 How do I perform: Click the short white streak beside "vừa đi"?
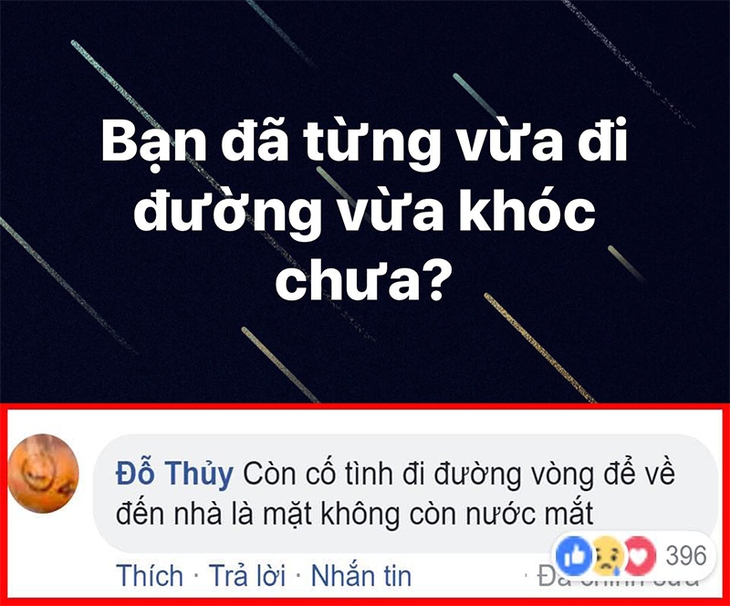tap(476, 96)
